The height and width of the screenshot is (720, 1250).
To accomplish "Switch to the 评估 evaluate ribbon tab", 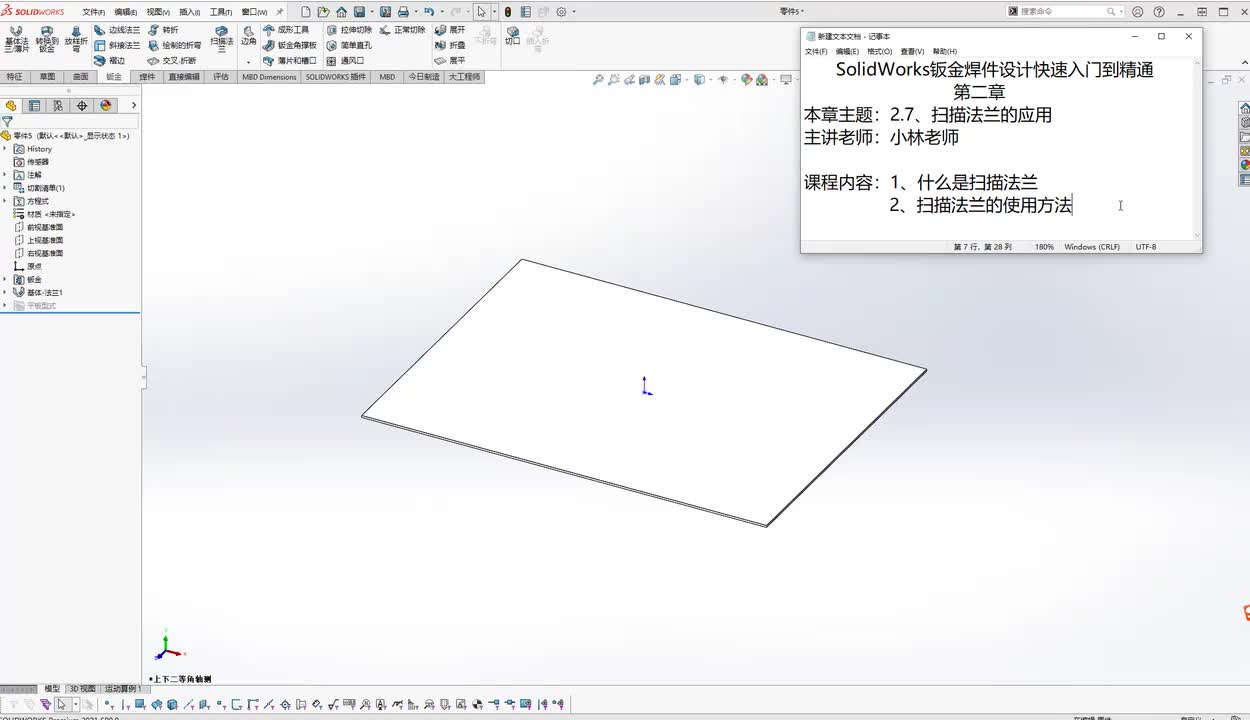I will (x=221, y=76).
